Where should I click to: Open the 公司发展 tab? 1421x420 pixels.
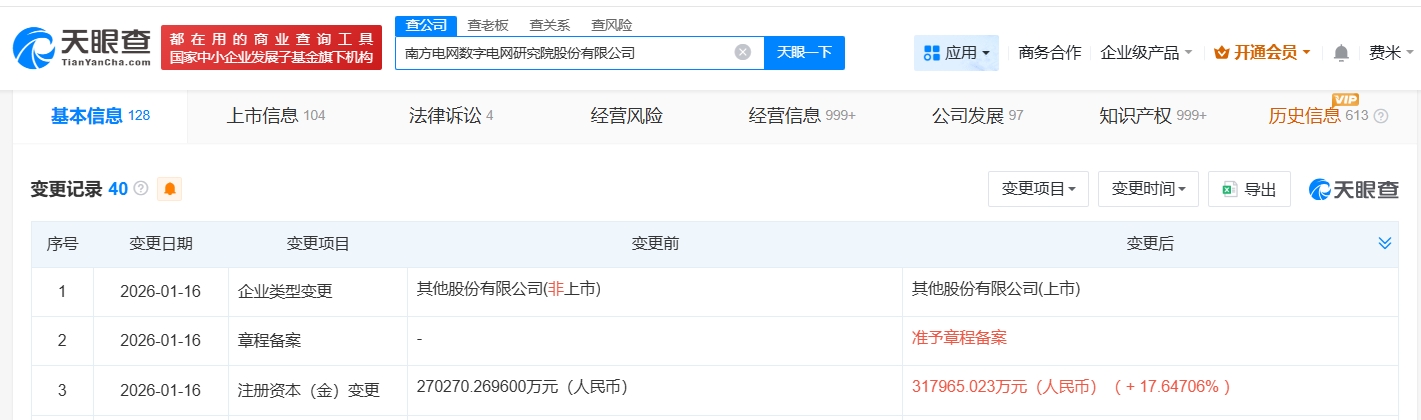click(978, 116)
